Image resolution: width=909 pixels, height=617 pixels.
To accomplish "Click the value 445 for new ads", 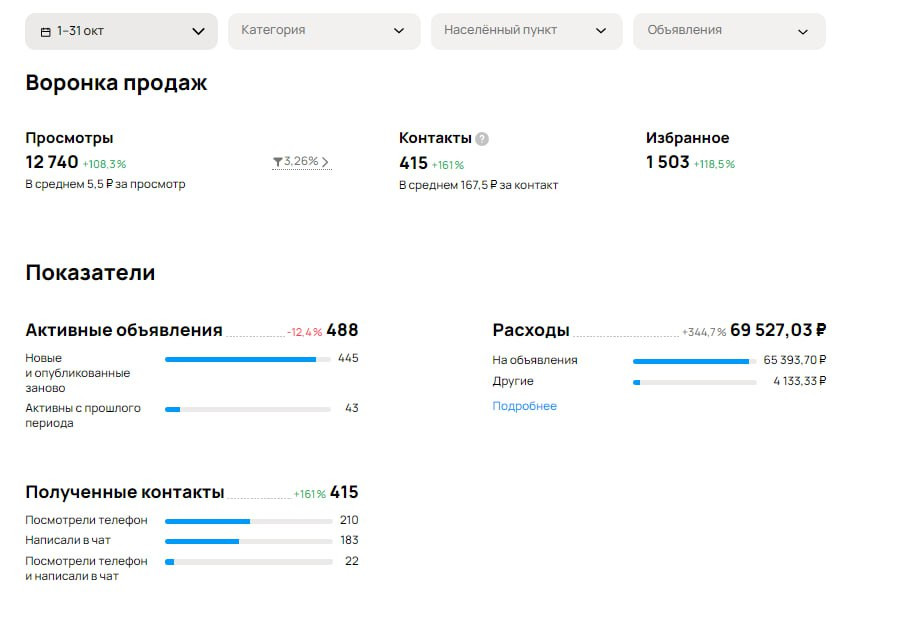I will [348, 358].
